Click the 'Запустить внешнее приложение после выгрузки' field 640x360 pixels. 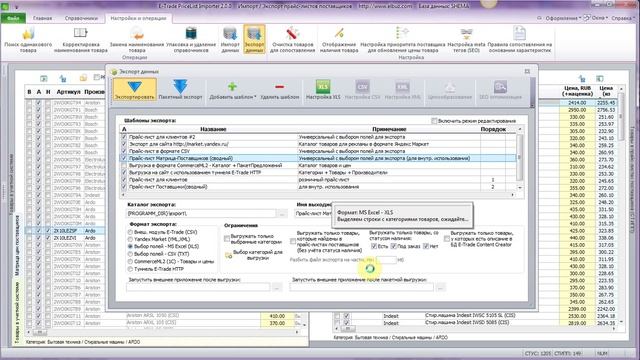point(198,288)
